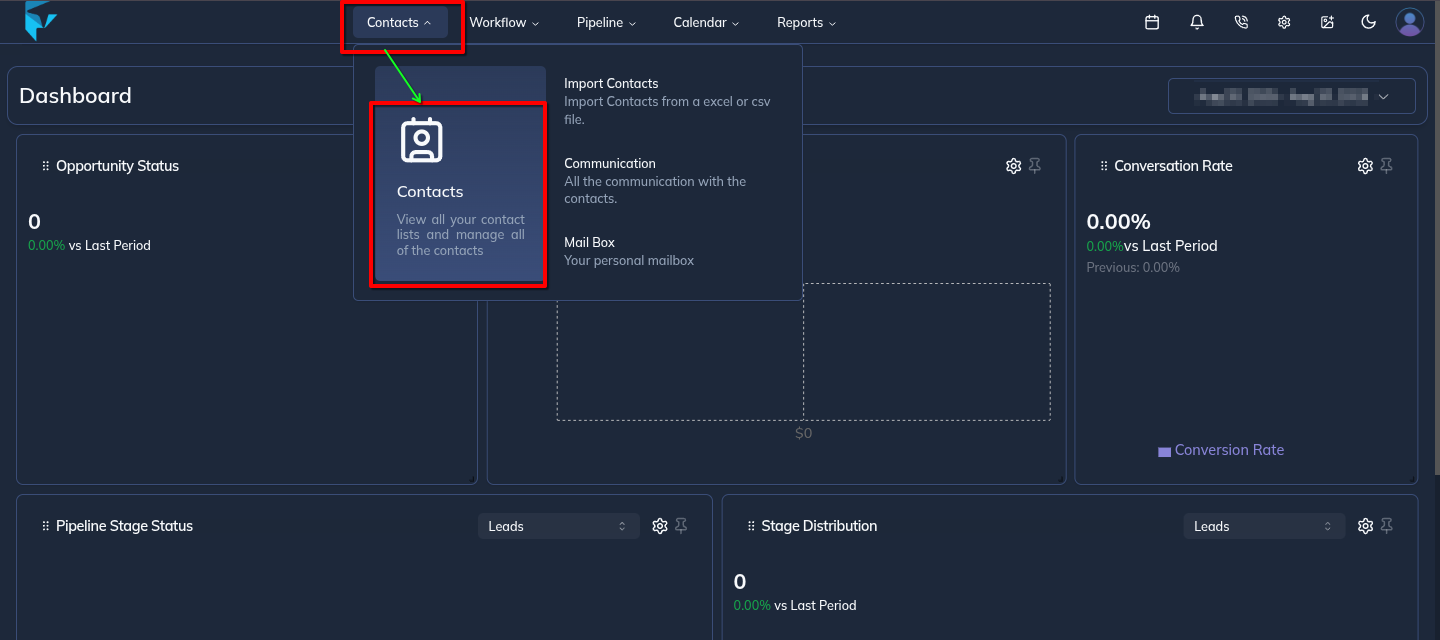Expand the Workflow dropdown menu
The image size is (1440, 640).
pyautogui.click(x=504, y=22)
